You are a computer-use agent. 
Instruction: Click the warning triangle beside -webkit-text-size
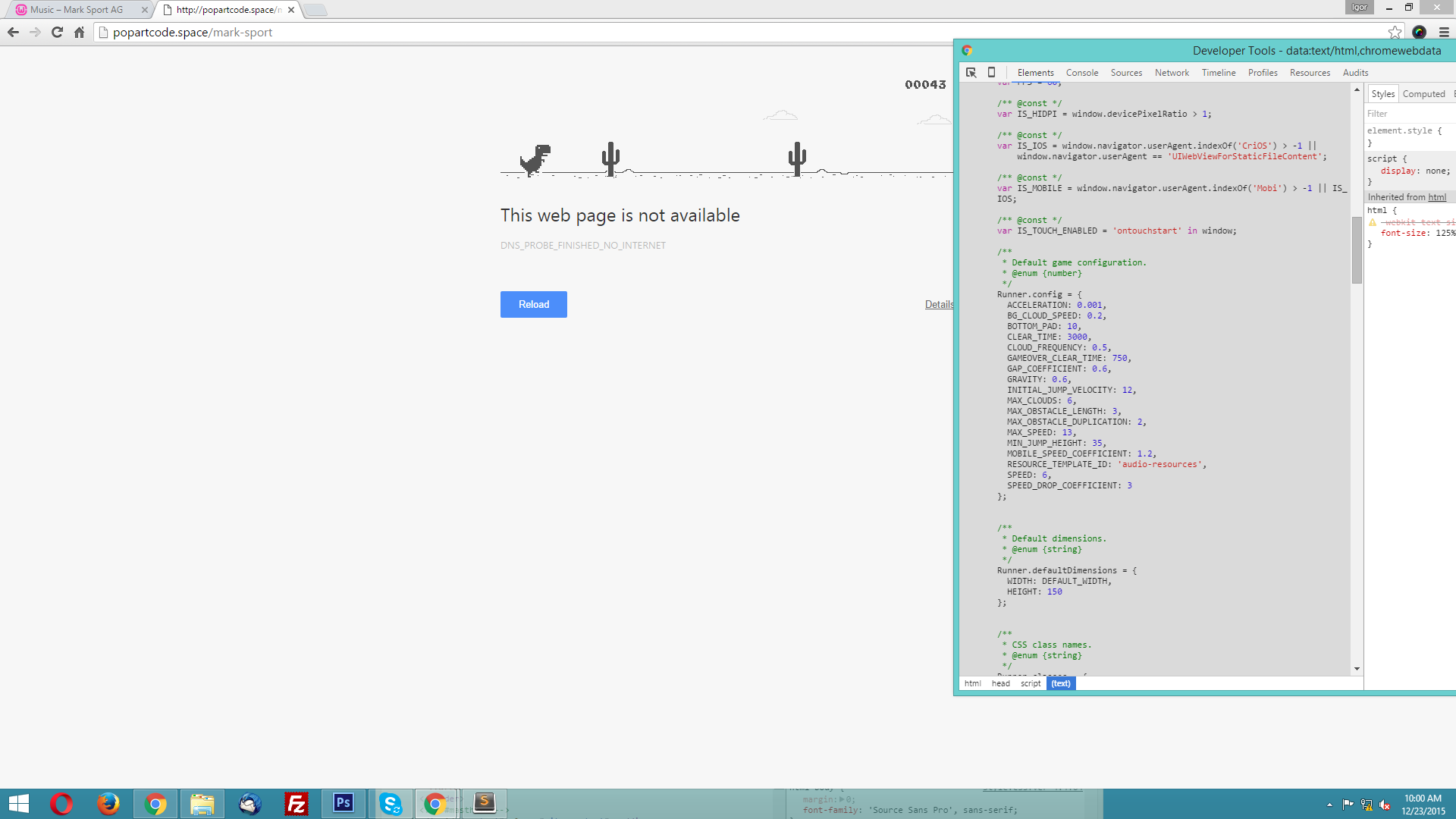1373,222
